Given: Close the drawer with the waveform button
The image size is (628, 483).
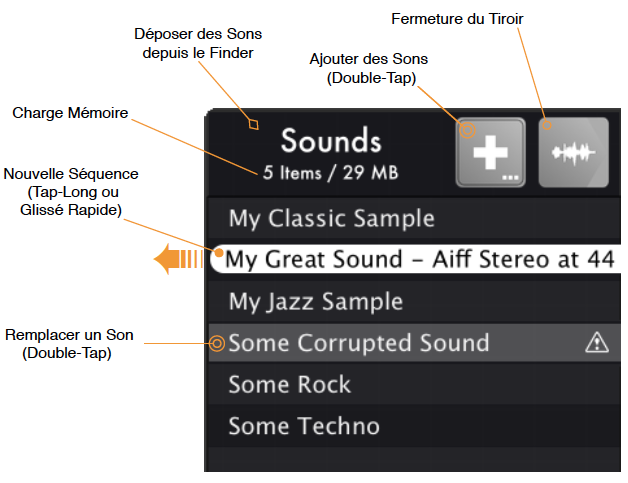Looking at the screenshot, I should click(x=574, y=152).
